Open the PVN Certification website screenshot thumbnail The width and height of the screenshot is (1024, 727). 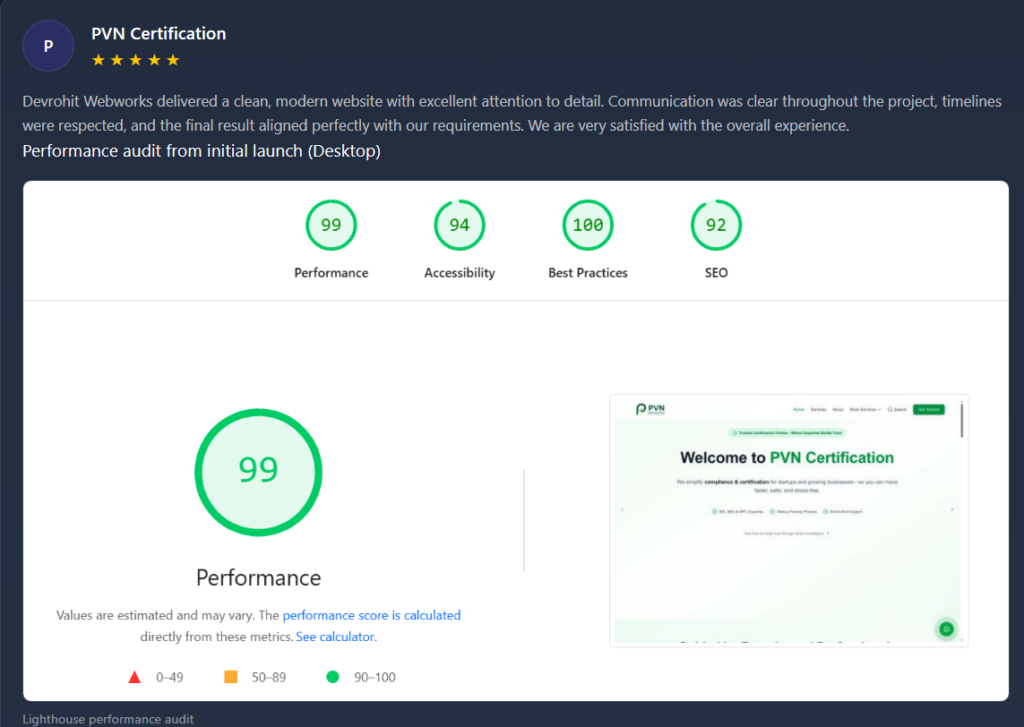[x=788, y=521]
